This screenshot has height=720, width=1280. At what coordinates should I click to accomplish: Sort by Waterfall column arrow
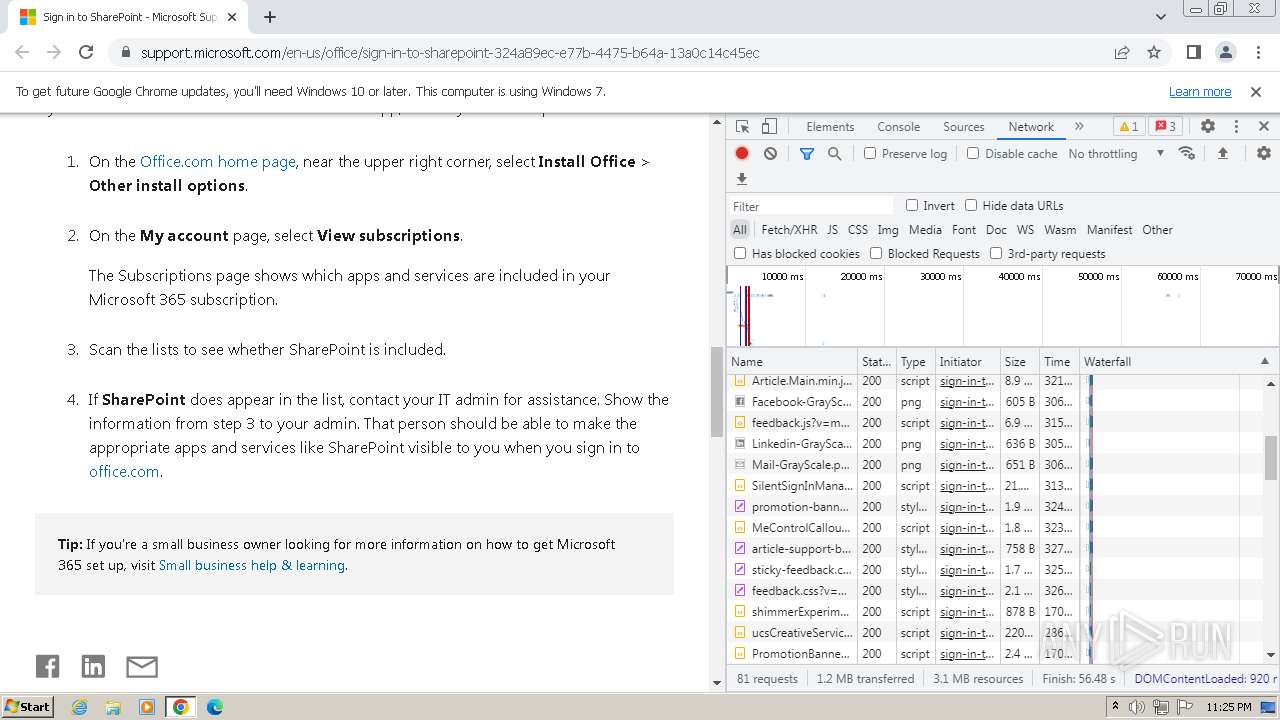click(1264, 361)
